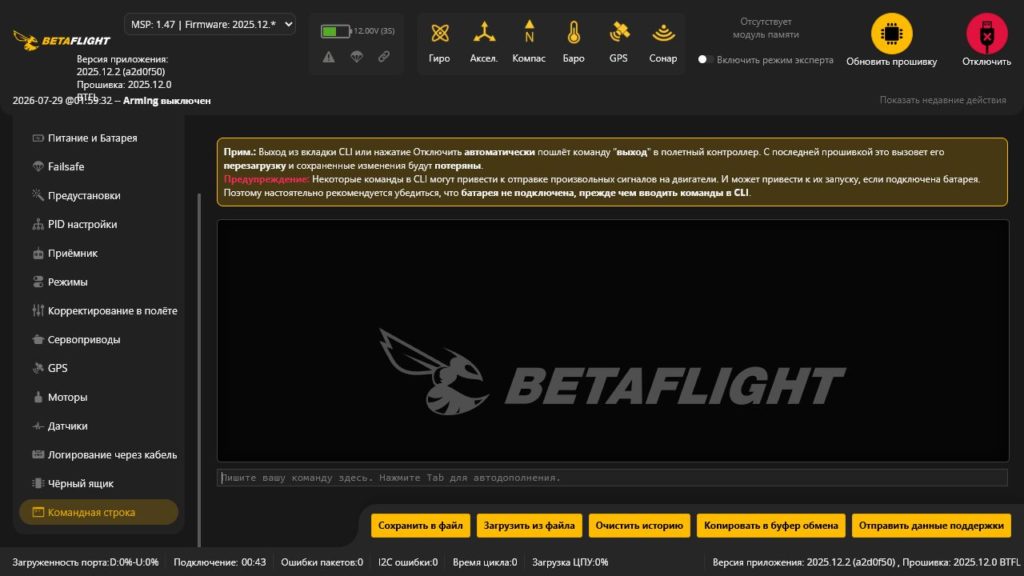Click the Баро thermometer sensor icon
Image resolution: width=1024 pixels, height=576 pixels.
(573, 33)
